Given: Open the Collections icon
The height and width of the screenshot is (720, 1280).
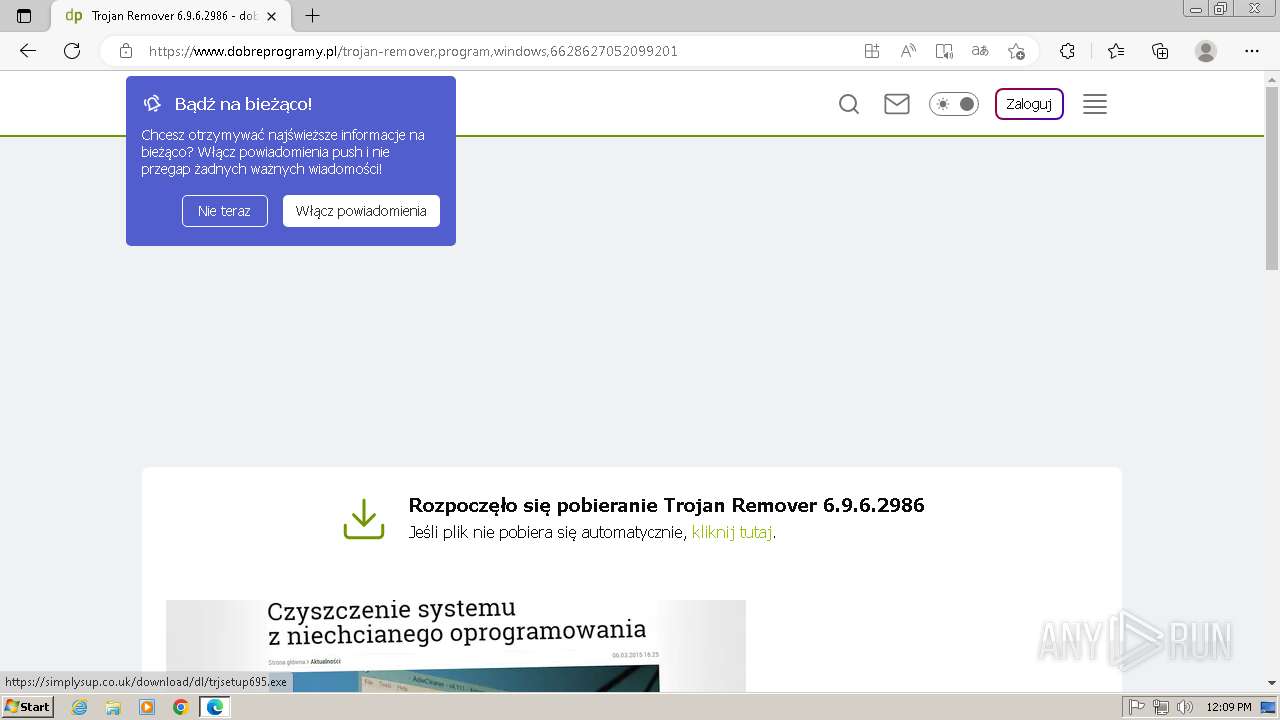Looking at the screenshot, I should [x=1160, y=51].
